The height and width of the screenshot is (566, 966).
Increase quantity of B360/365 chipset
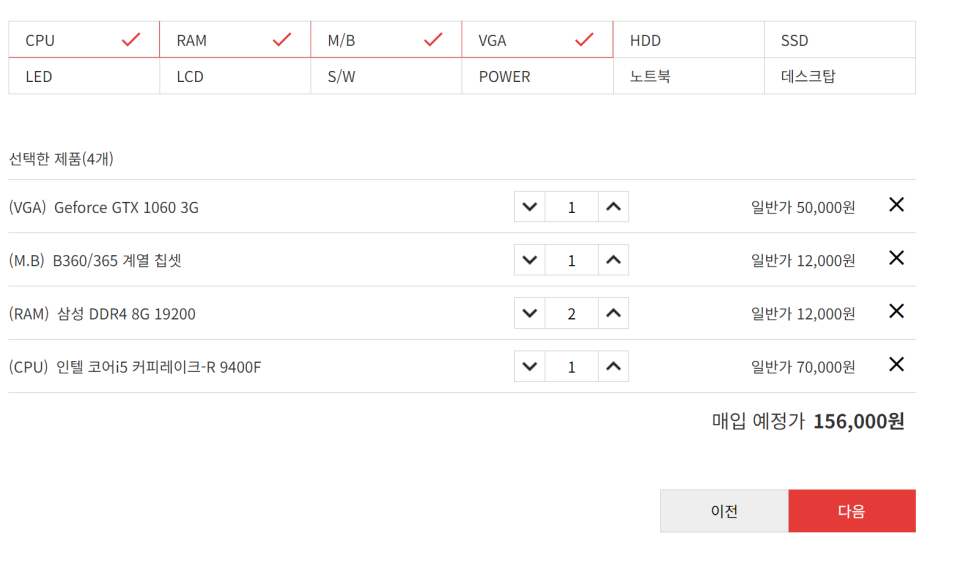pyautogui.click(x=613, y=261)
